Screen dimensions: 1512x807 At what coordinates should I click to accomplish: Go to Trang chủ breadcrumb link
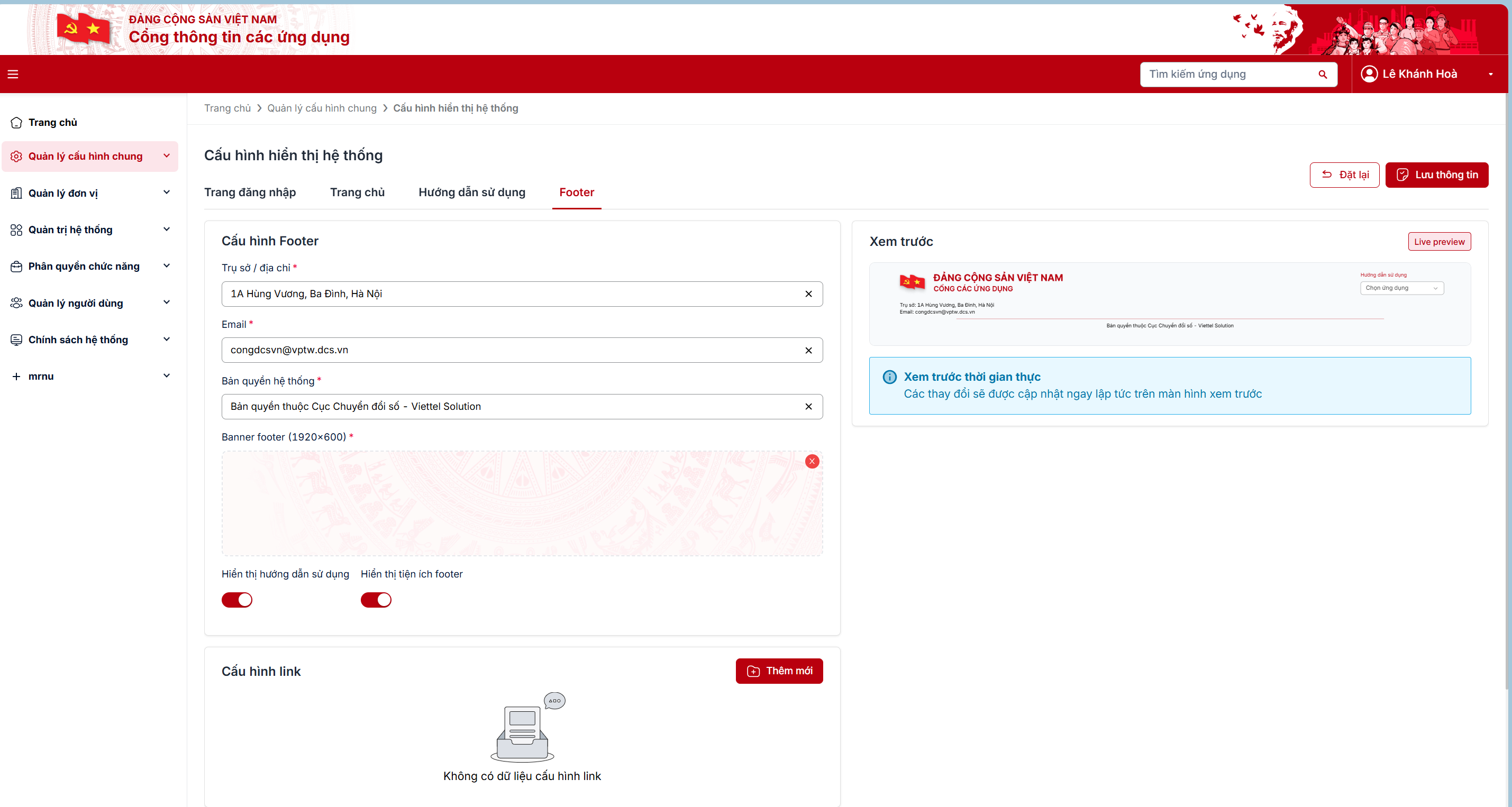point(227,108)
